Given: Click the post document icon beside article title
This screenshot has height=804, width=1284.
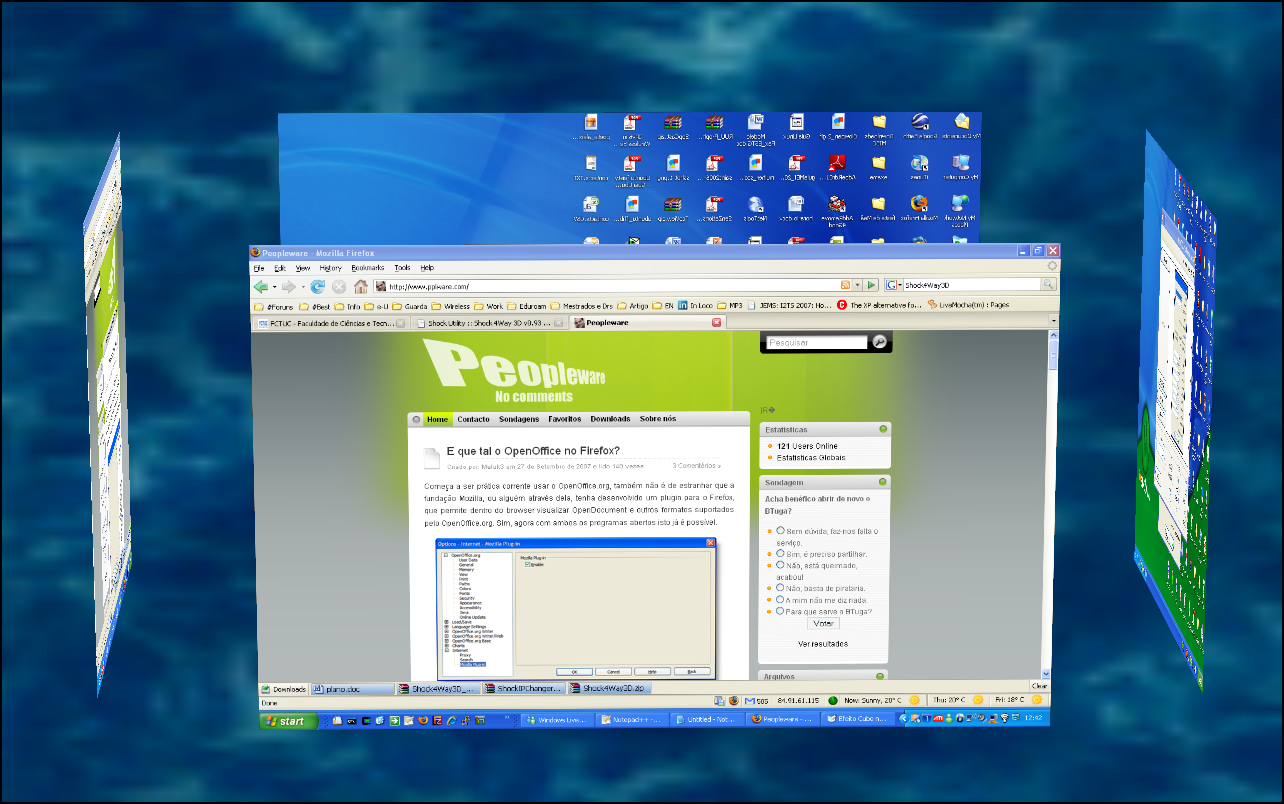Looking at the screenshot, I should [x=431, y=457].
